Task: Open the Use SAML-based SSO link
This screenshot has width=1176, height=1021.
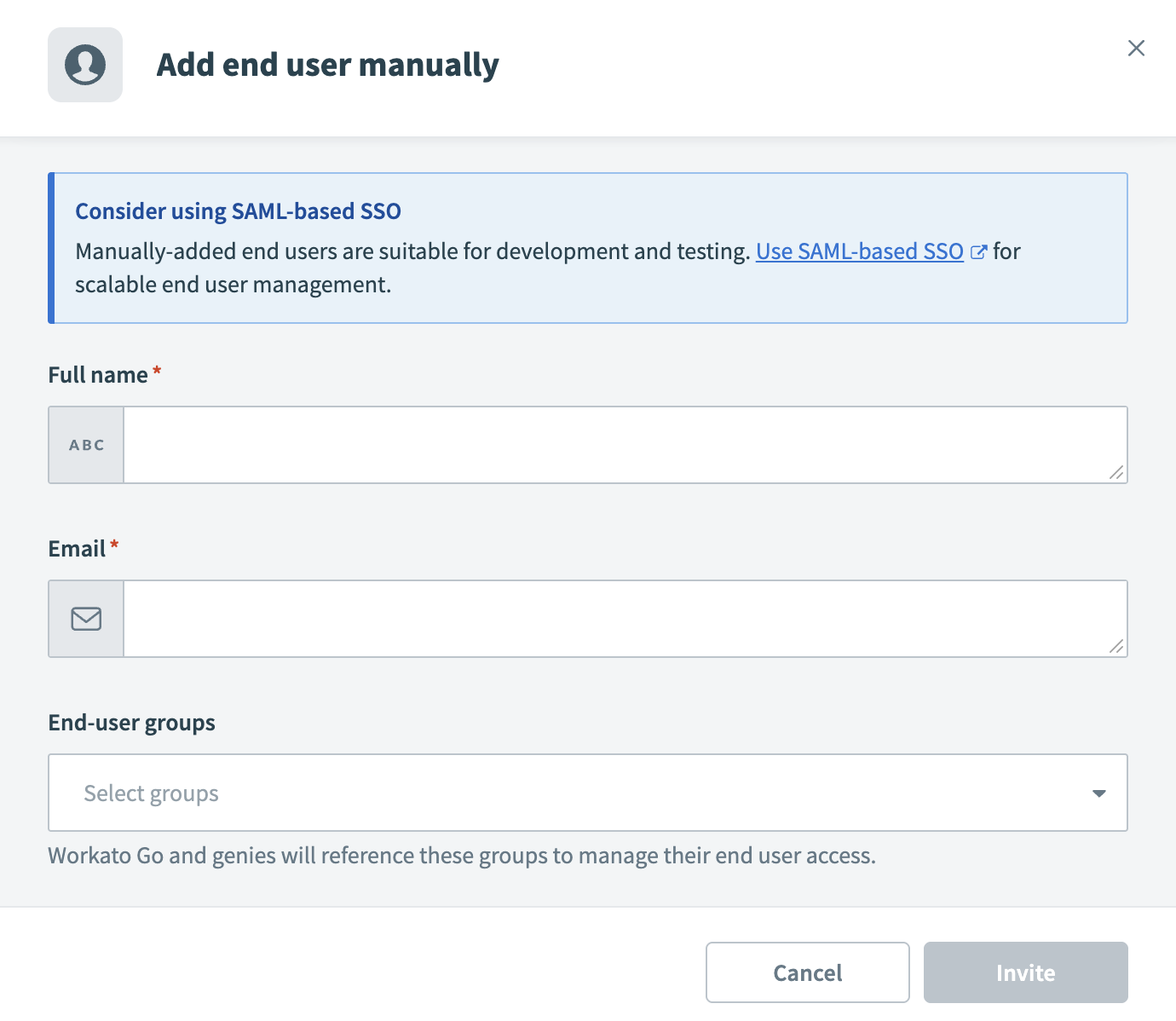Action: pos(859,251)
